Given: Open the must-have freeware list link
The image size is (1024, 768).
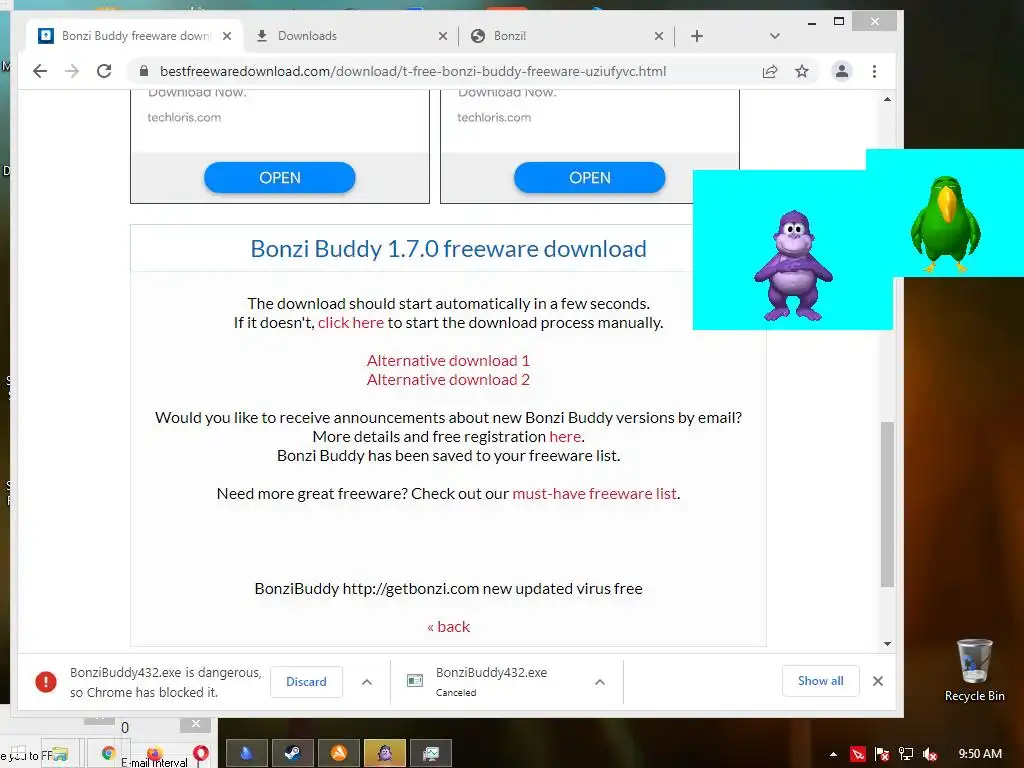Looking at the screenshot, I should (594, 493).
